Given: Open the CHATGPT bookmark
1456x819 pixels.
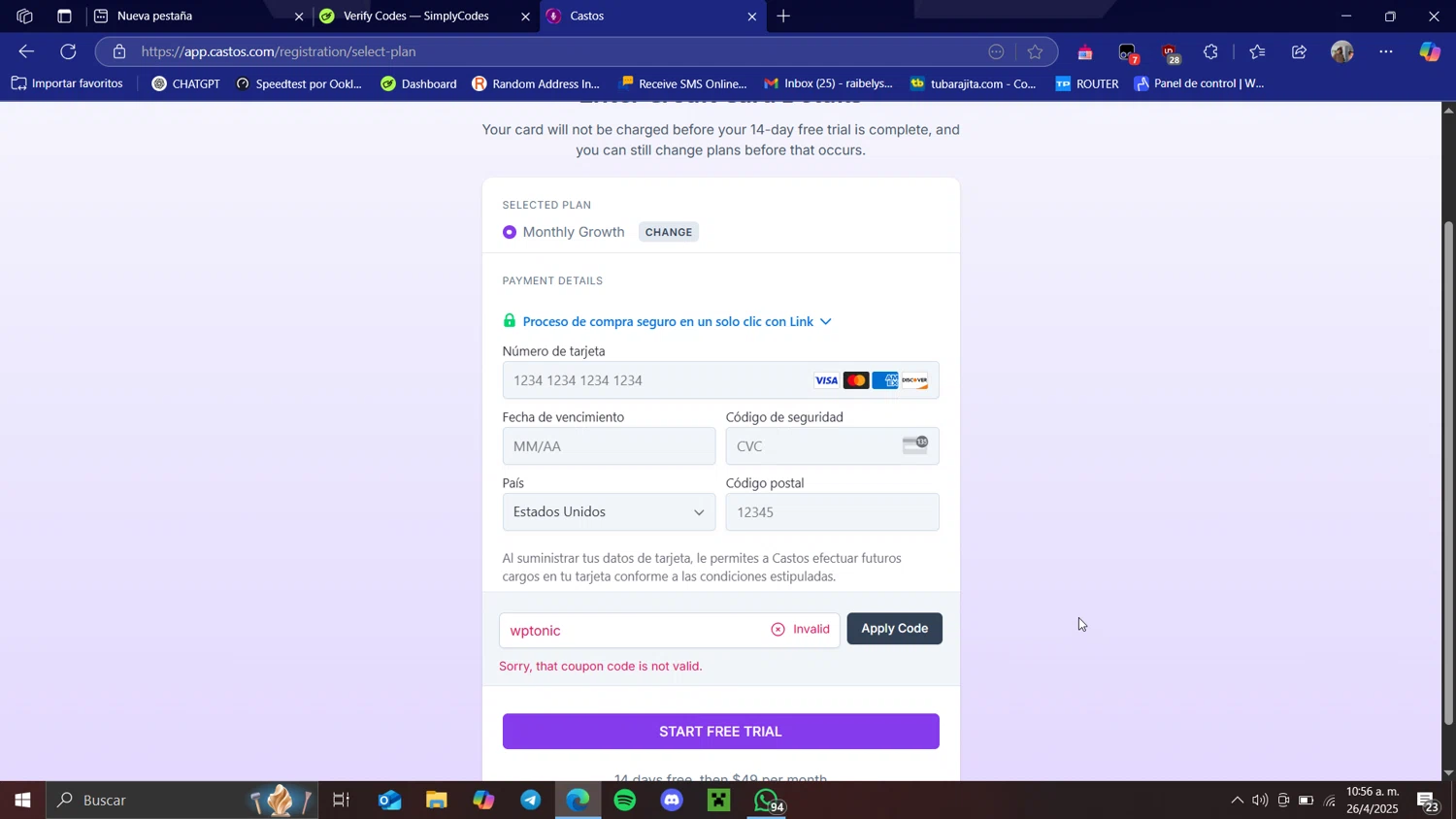Looking at the screenshot, I should [185, 84].
